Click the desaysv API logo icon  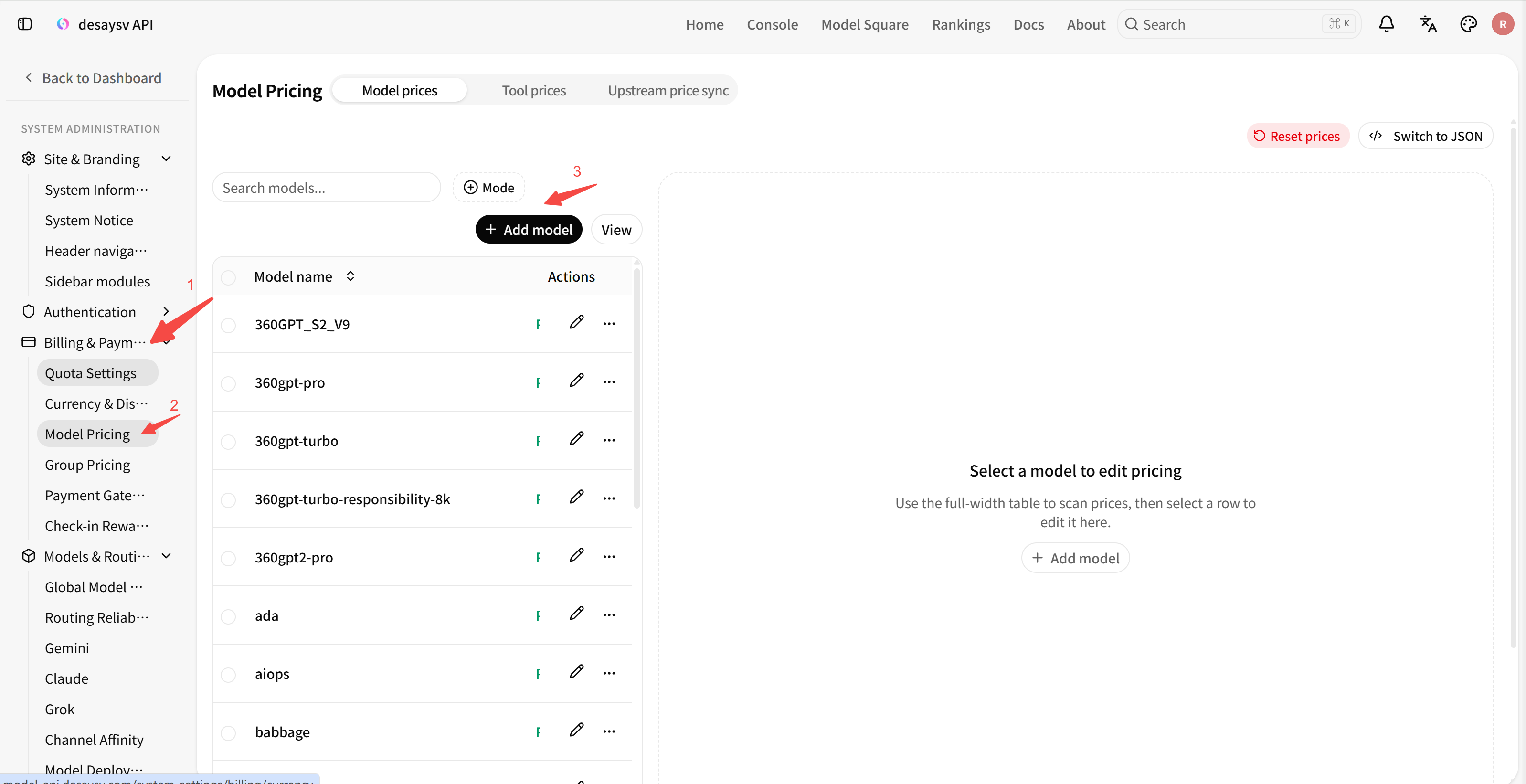[63, 24]
